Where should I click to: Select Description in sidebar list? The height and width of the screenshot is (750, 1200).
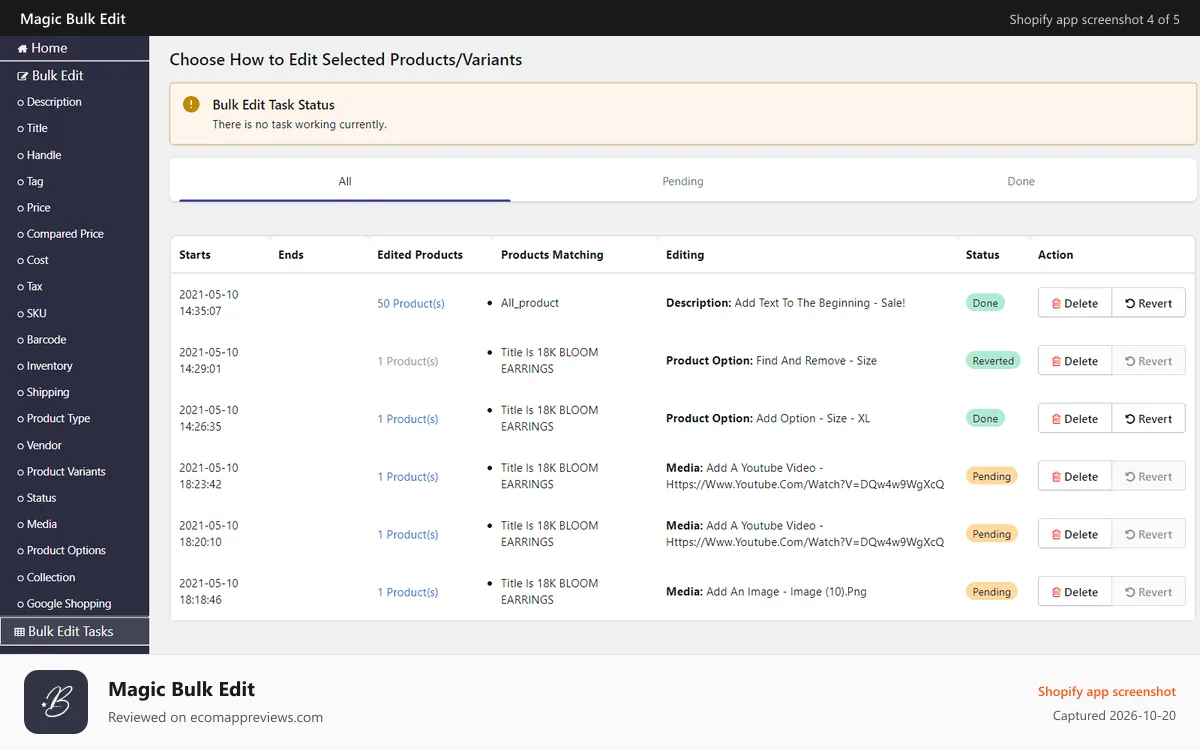49,102
